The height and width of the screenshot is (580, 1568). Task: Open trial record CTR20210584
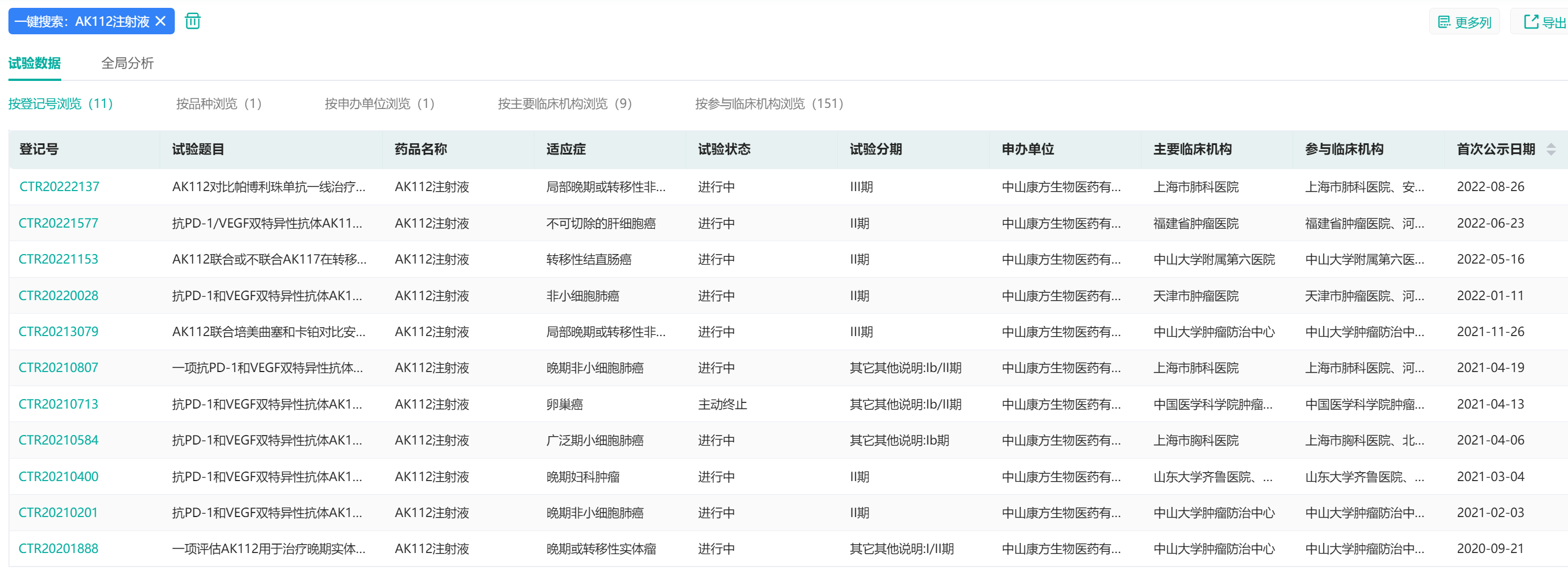[x=58, y=440]
